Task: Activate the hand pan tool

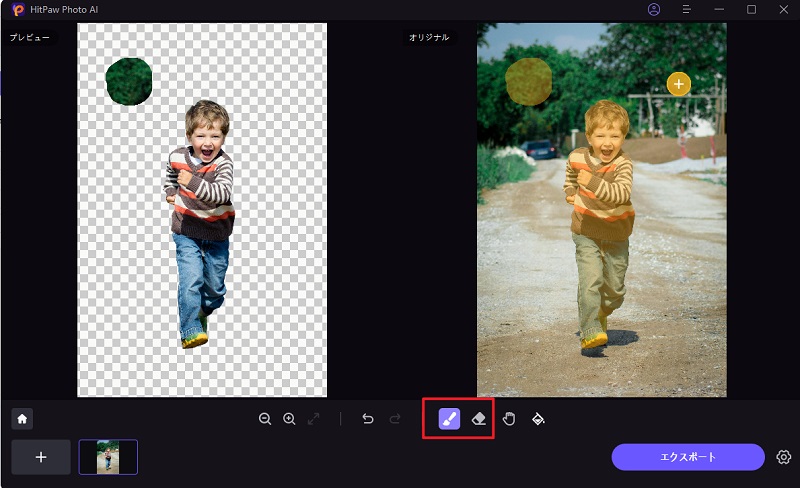Action: click(x=509, y=419)
